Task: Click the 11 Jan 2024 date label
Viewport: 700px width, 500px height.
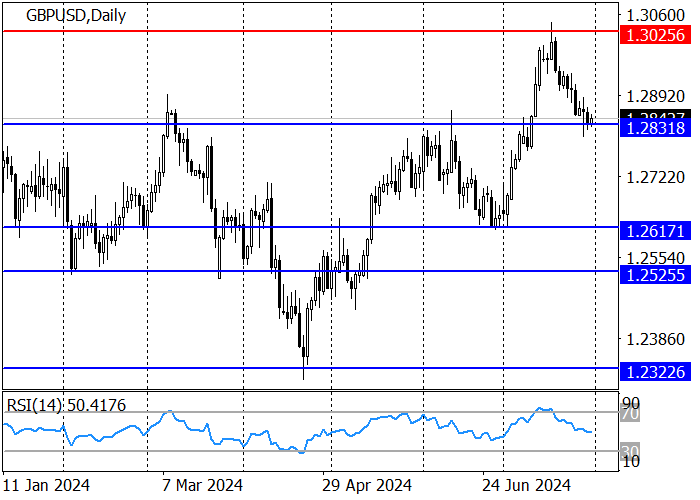Action: click(46, 485)
